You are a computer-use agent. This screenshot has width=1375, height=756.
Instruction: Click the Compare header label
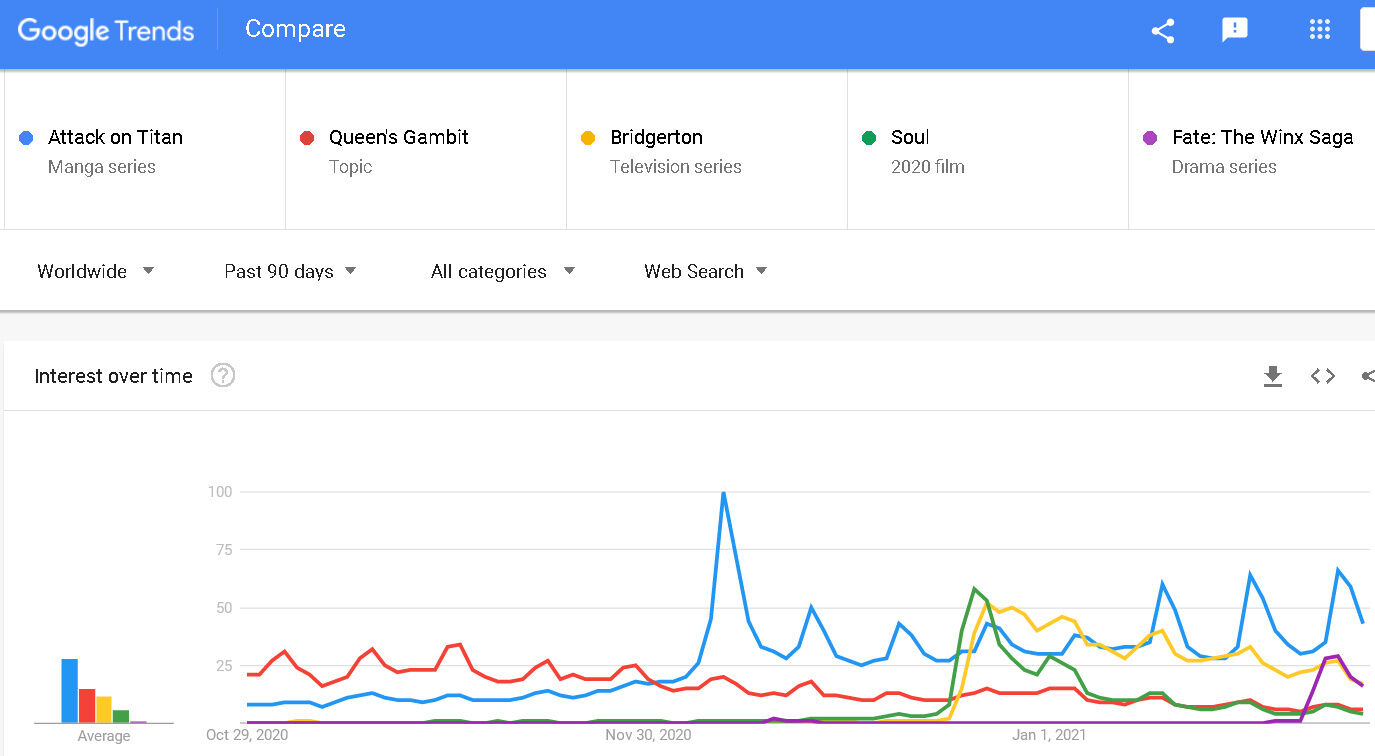[x=295, y=29]
